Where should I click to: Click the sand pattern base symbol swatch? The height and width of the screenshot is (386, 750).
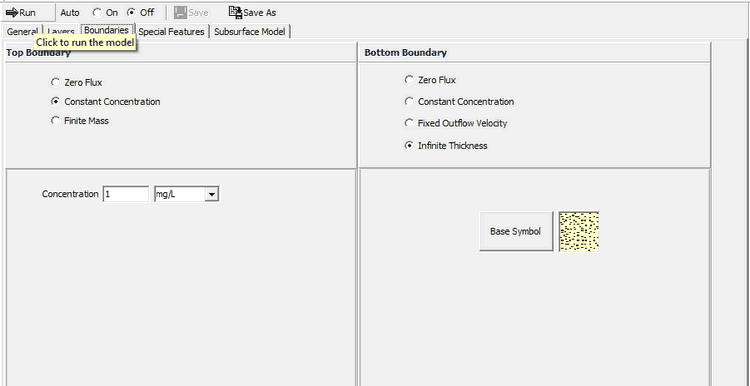[579, 232]
